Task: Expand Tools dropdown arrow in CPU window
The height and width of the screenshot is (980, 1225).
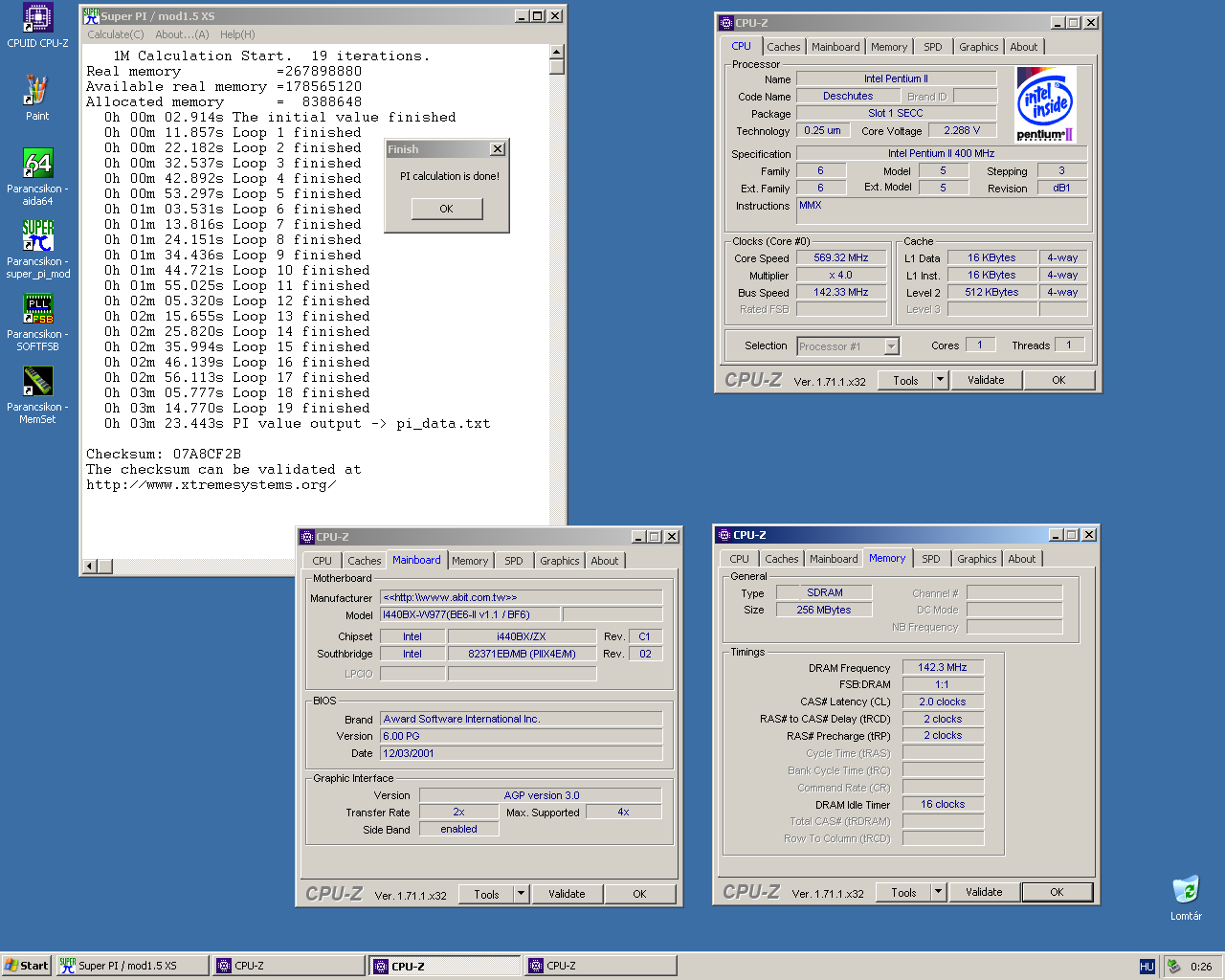Action: tap(940, 380)
